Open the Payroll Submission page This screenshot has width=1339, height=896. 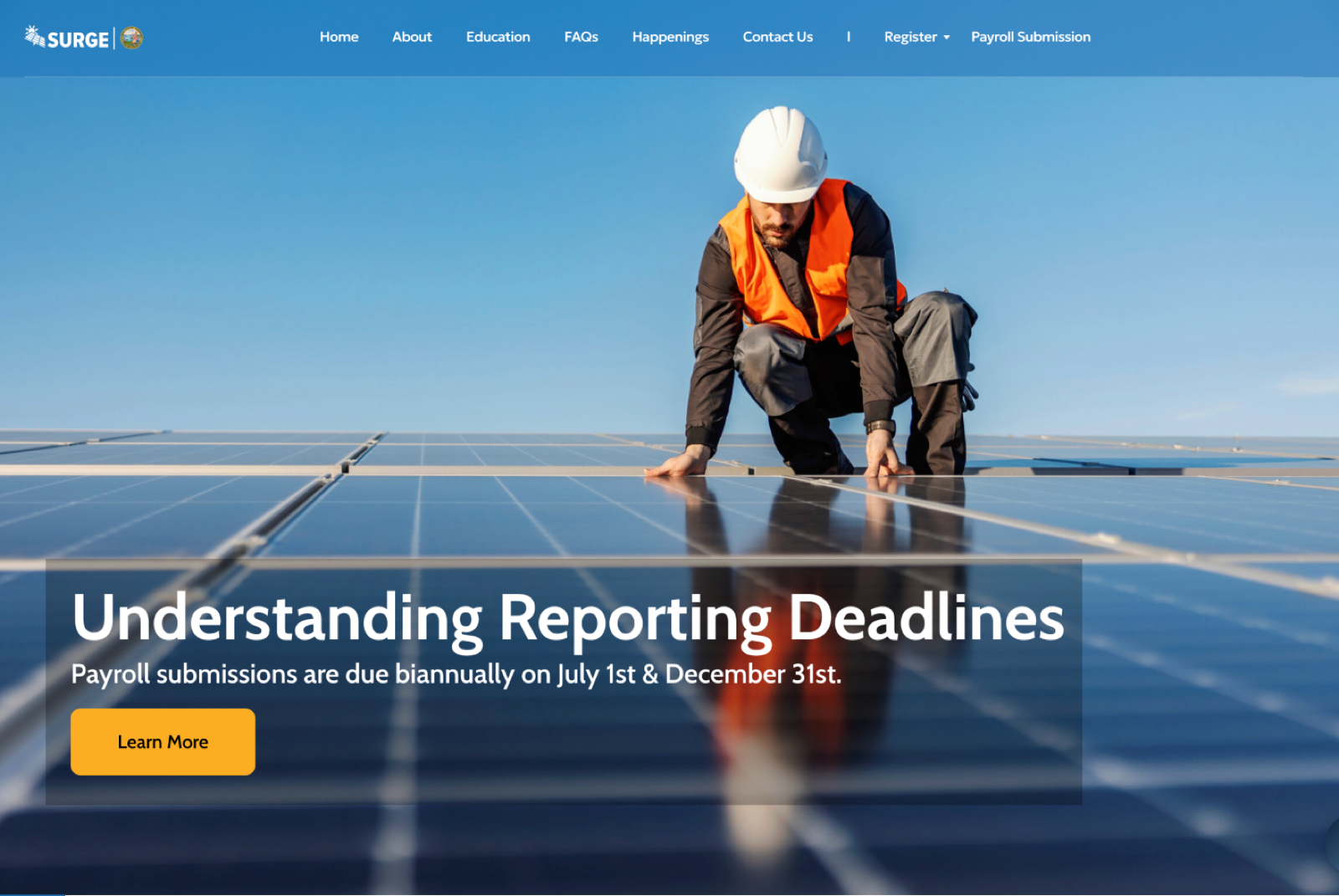pos(1030,37)
